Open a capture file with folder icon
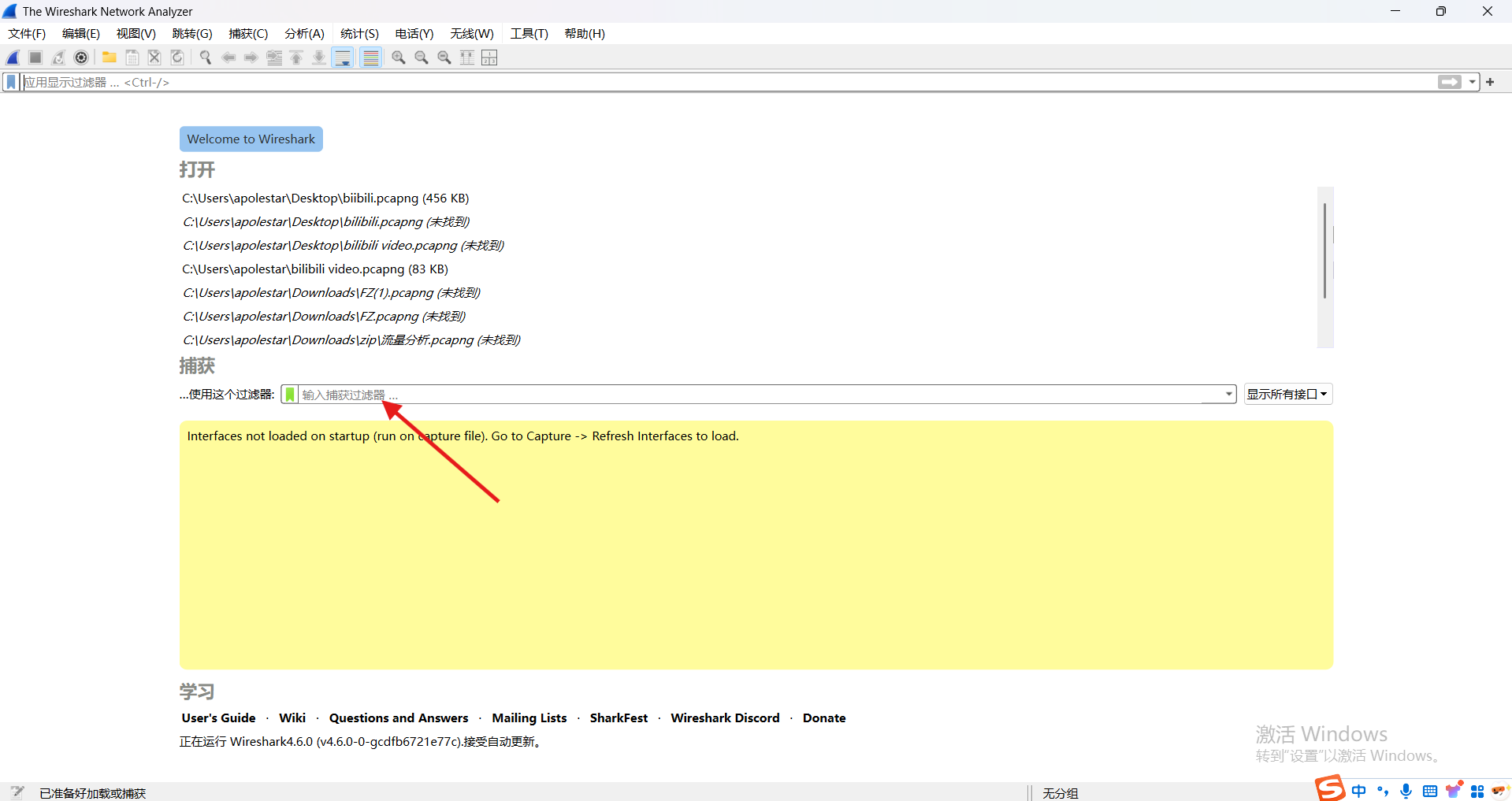1512x801 pixels. click(x=110, y=57)
